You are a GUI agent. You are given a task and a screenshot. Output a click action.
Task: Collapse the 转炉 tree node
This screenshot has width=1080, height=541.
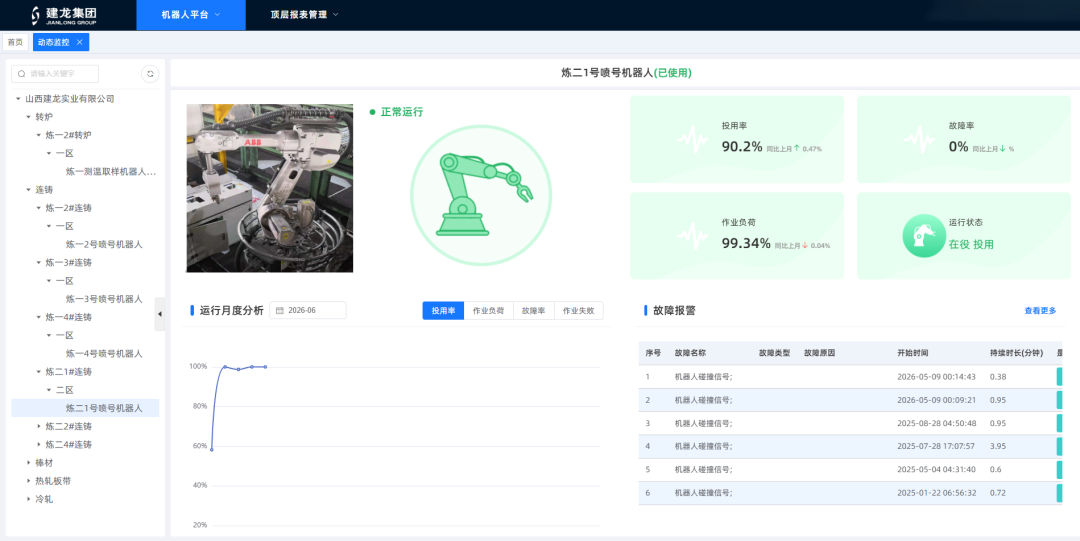[x=28, y=116]
